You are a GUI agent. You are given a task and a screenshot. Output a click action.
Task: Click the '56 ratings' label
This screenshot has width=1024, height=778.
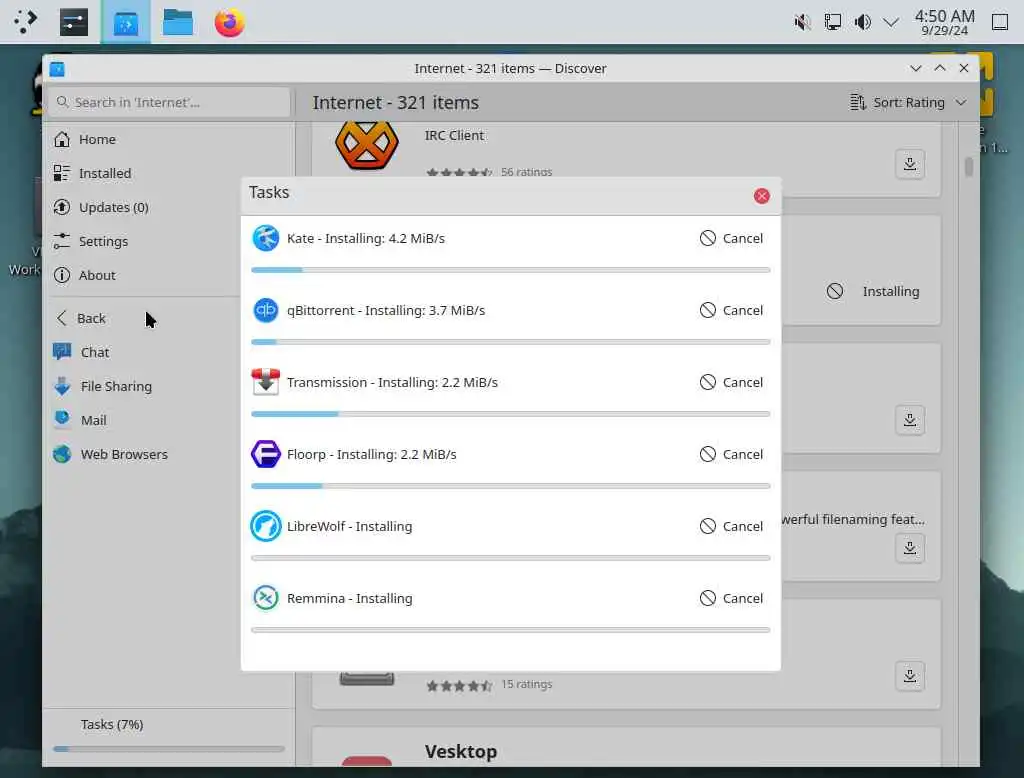coord(526,172)
